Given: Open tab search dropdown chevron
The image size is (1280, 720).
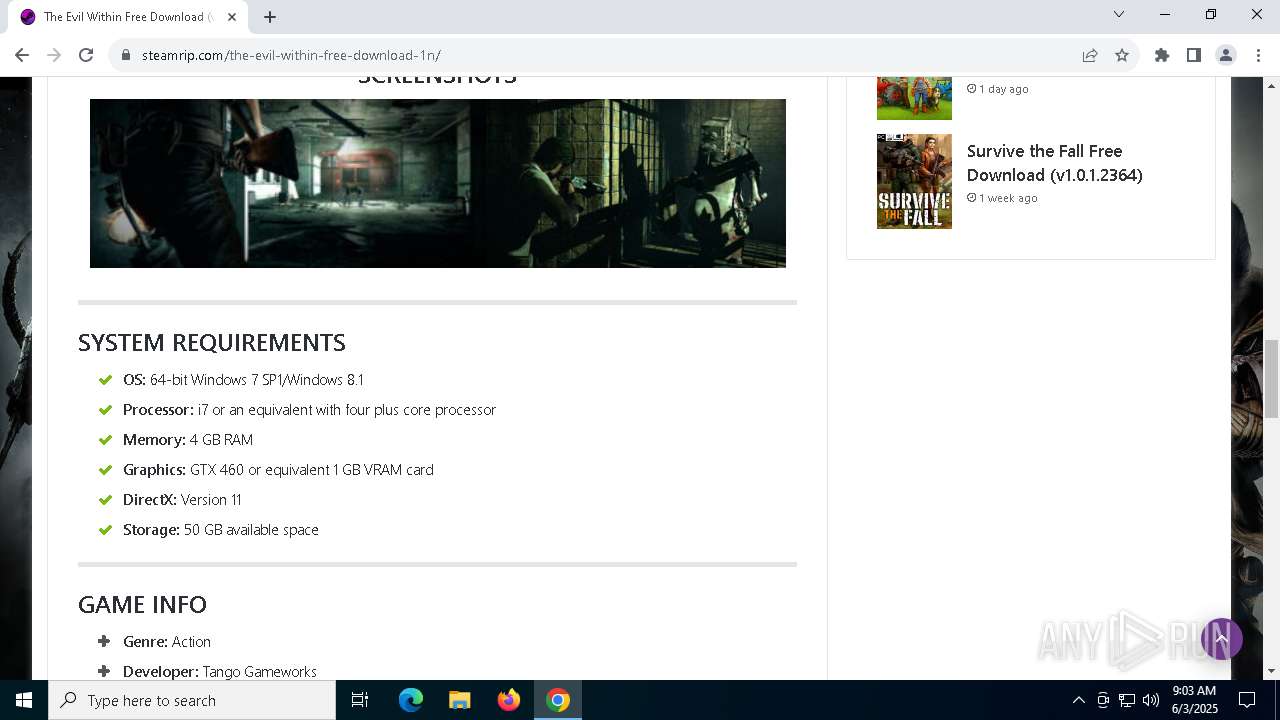Looking at the screenshot, I should point(1119,14).
